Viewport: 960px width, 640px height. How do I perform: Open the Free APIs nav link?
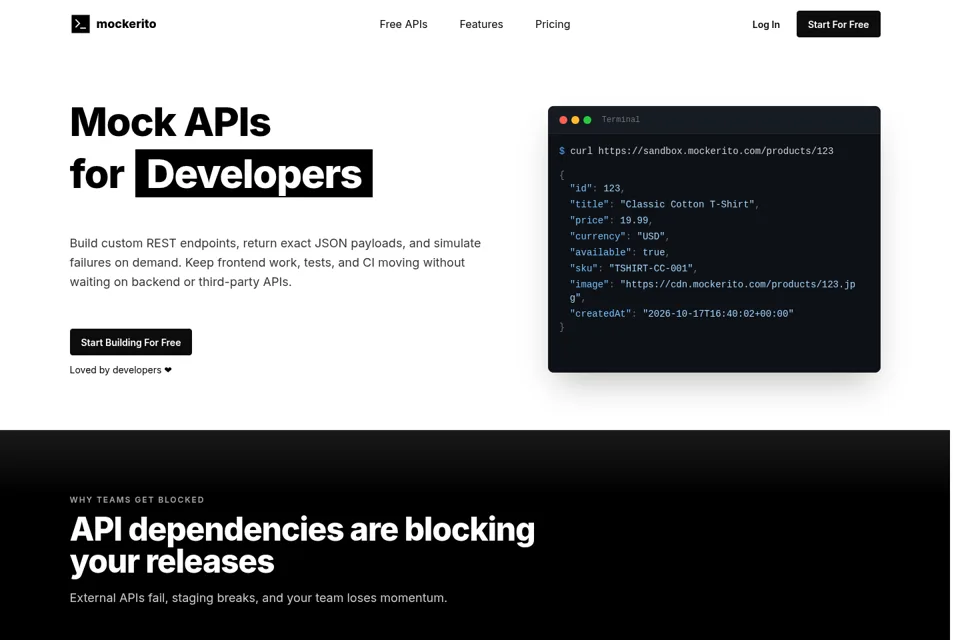(403, 24)
